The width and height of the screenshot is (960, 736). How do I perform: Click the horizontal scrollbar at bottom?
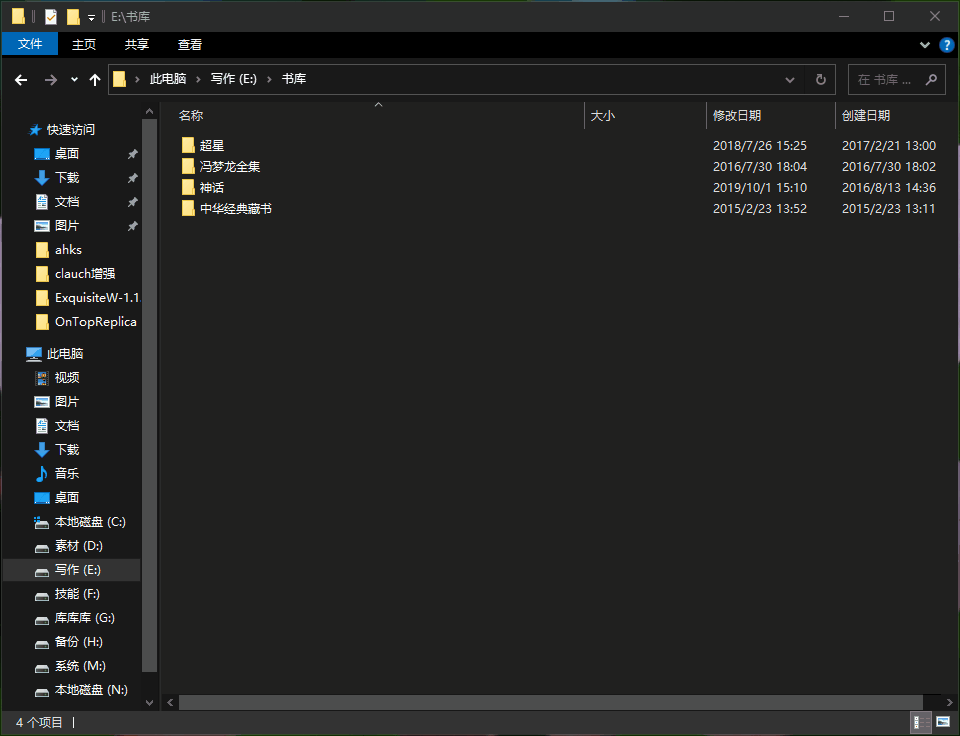(x=550, y=703)
